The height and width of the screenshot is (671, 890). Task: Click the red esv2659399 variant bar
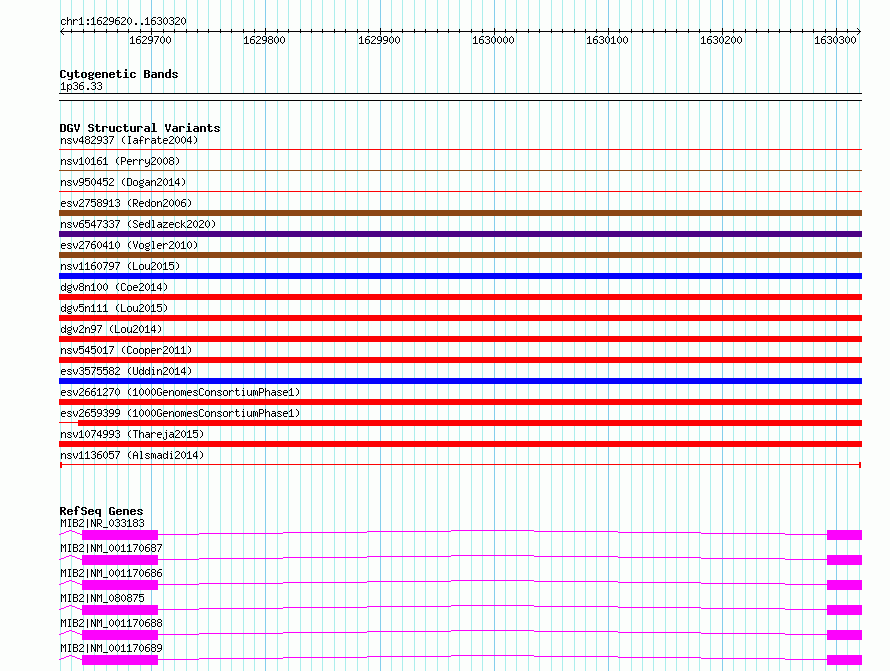470,423
